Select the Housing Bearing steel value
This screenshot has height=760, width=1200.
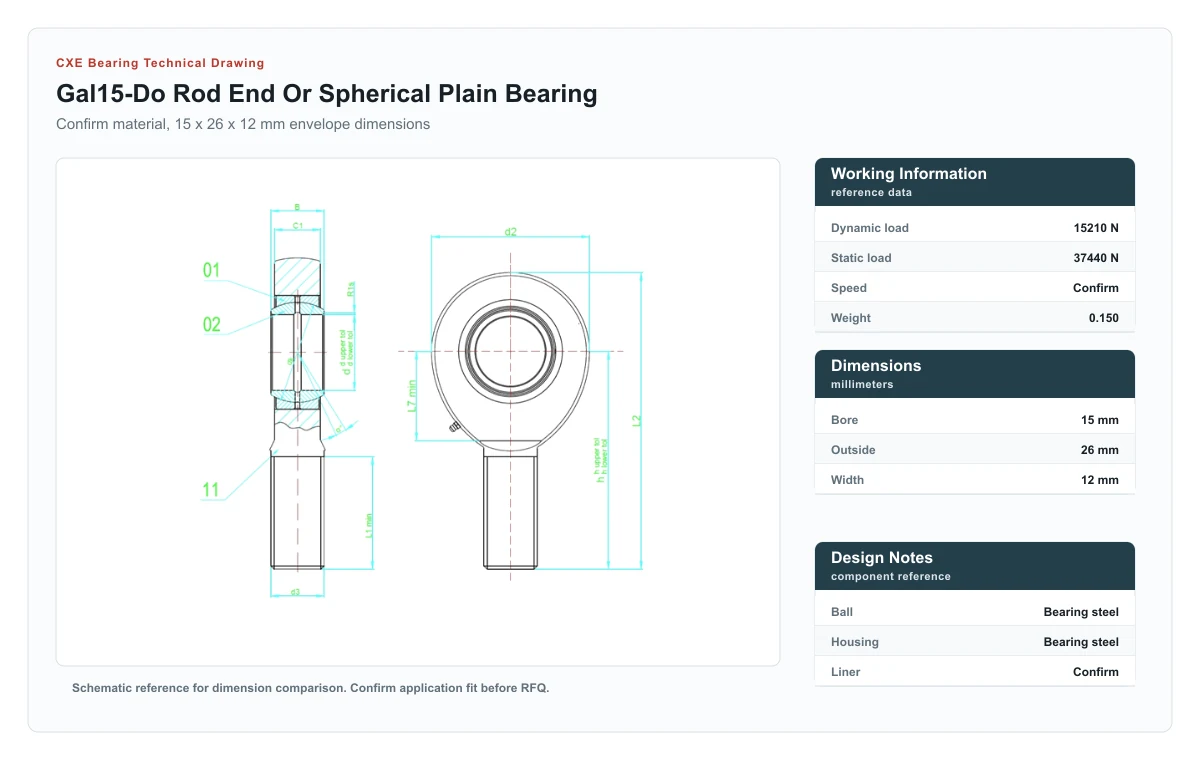[1081, 642]
